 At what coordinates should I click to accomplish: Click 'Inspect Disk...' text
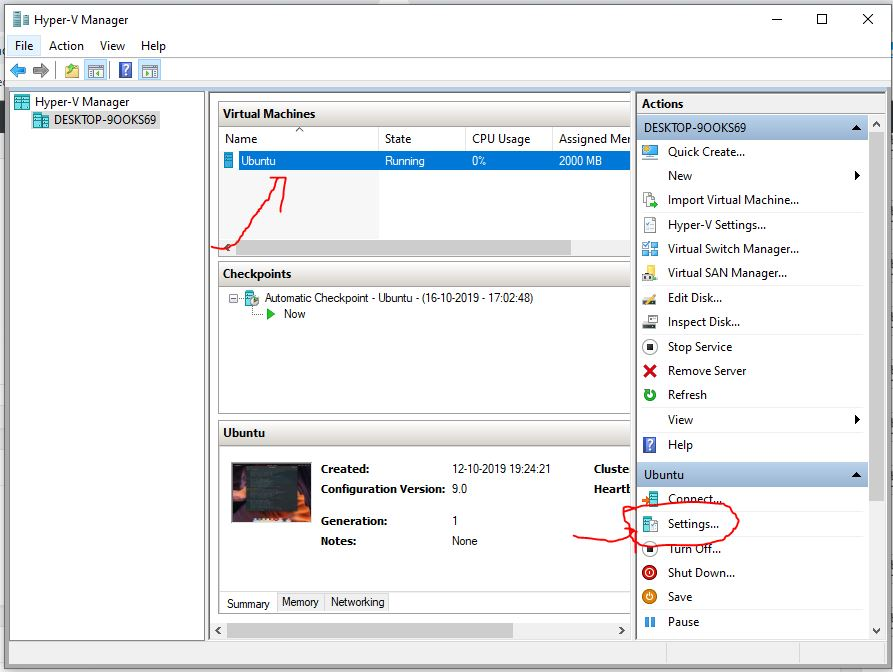[703, 322]
